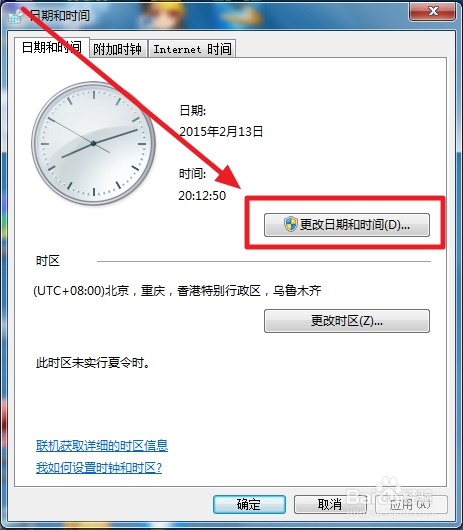Click the date text 2015年2月13日

[x=221, y=131]
